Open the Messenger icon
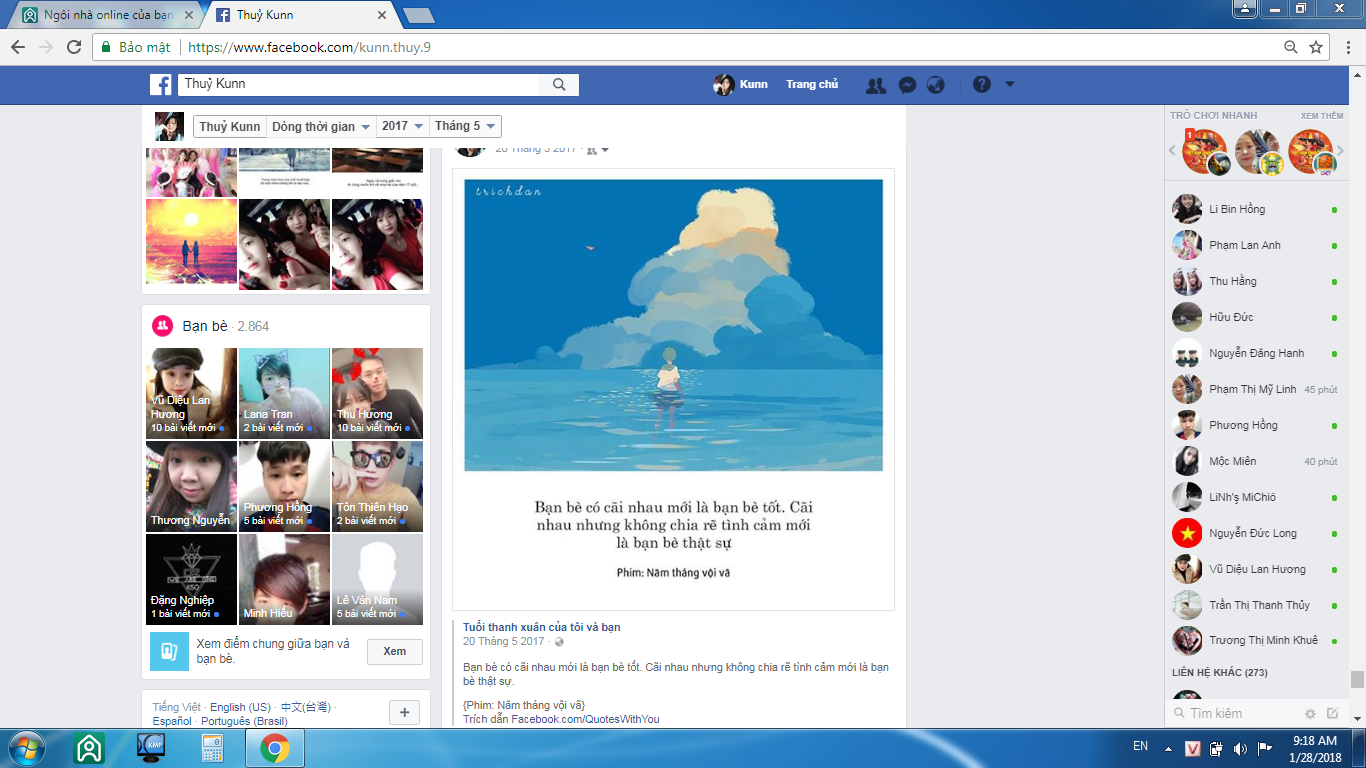This screenshot has width=1366, height=768. pyautogui.click(x=907, y=85)
